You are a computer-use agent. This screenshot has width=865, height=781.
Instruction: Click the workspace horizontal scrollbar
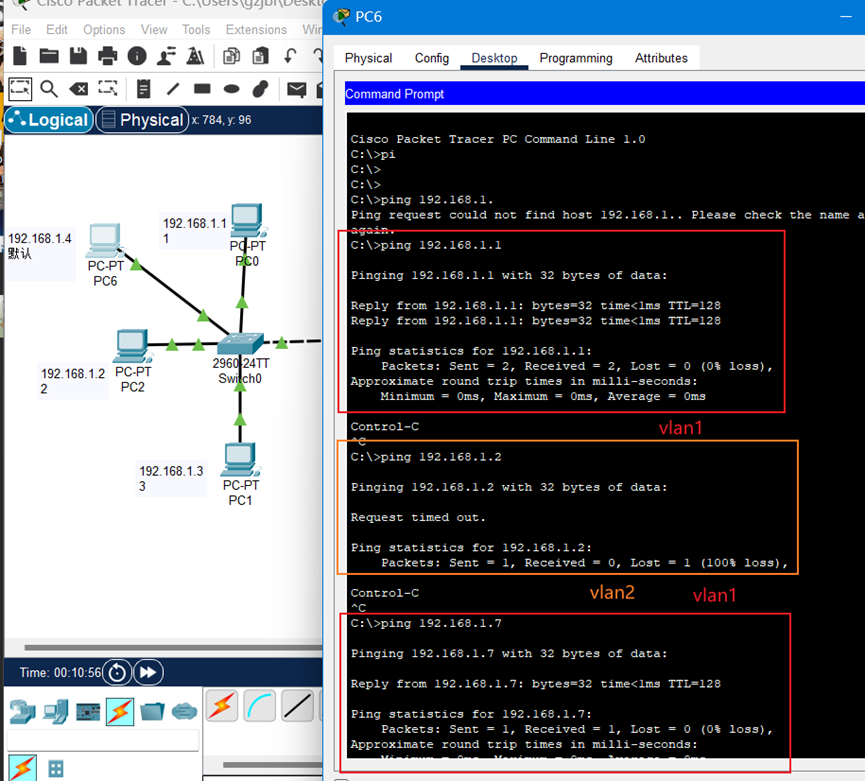(173, 647)
